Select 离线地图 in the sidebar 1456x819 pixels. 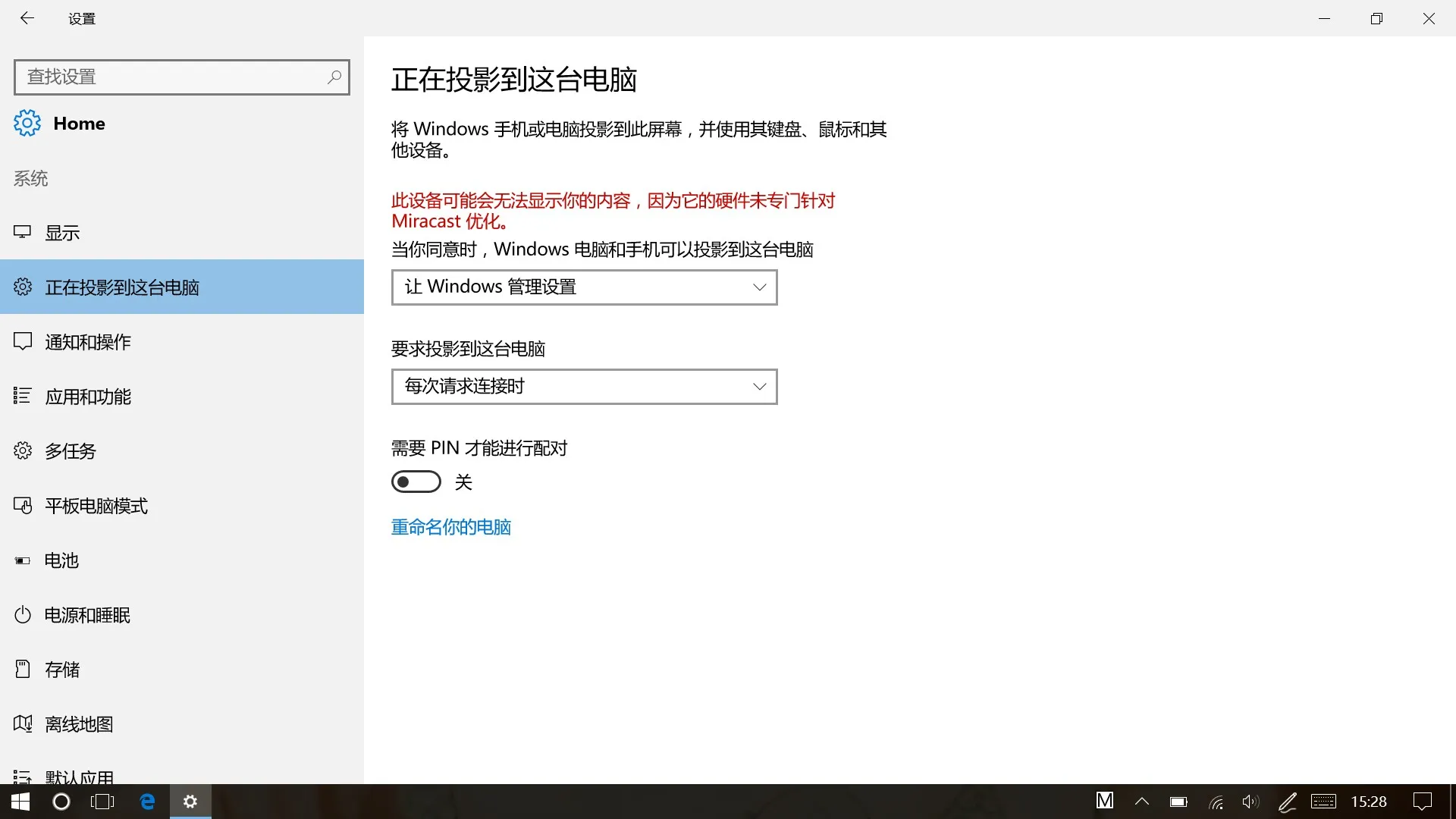[182, 723]
